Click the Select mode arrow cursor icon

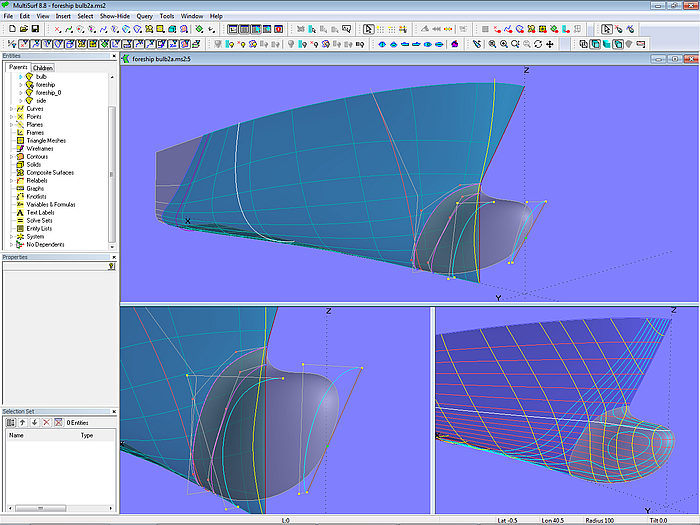click(x=606, y=30)
